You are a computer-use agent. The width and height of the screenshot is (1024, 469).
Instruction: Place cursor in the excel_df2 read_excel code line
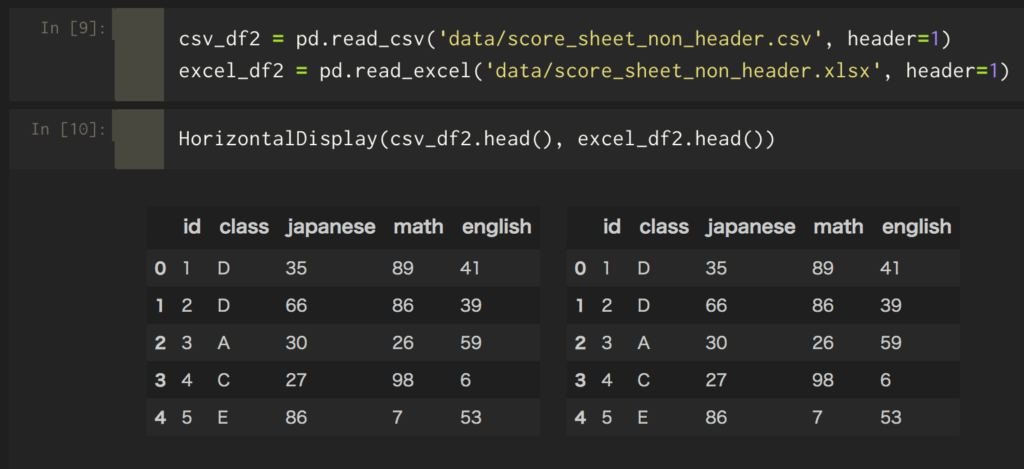(x=594, y=71)
